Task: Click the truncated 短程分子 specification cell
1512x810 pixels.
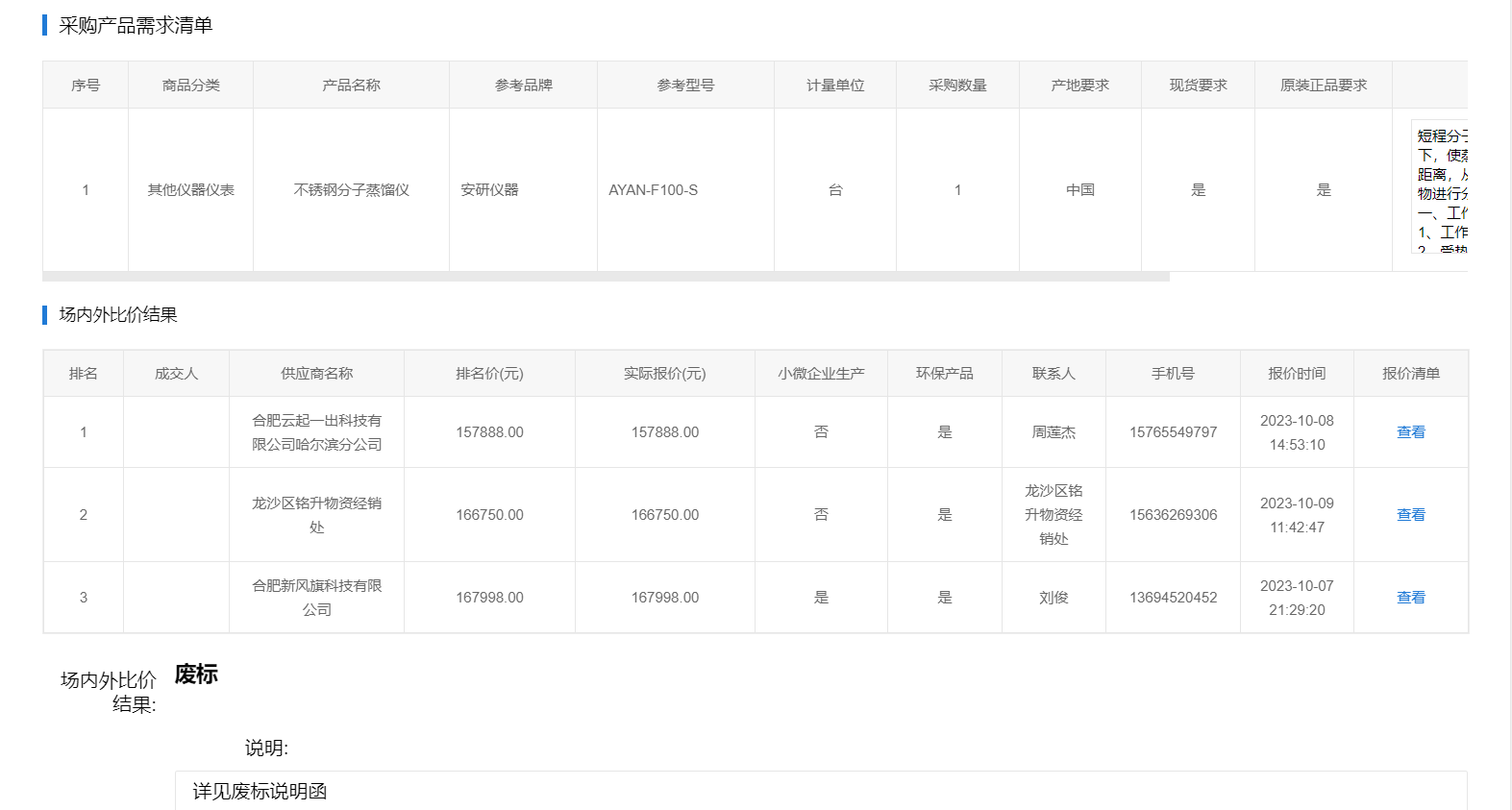Action: (1441, 186)
